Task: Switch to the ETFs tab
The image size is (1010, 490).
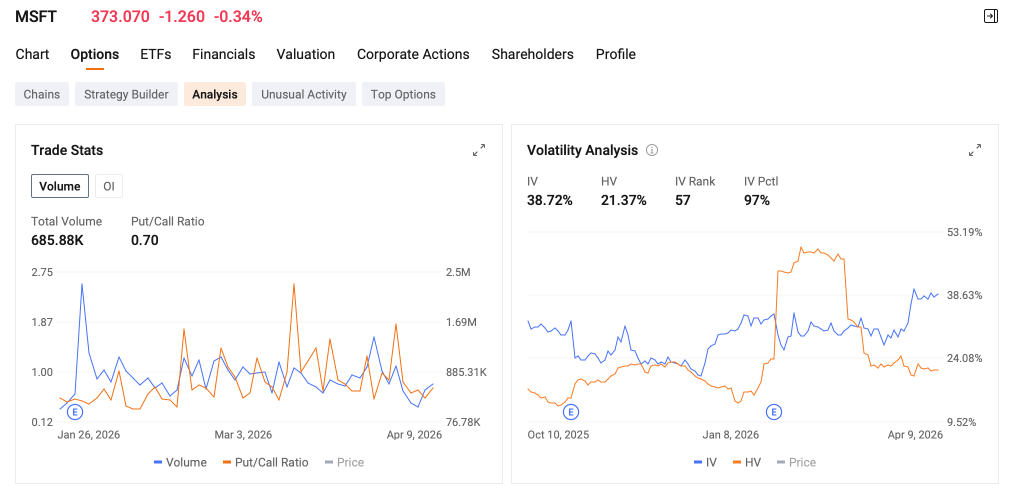Action: pos(156,54)
